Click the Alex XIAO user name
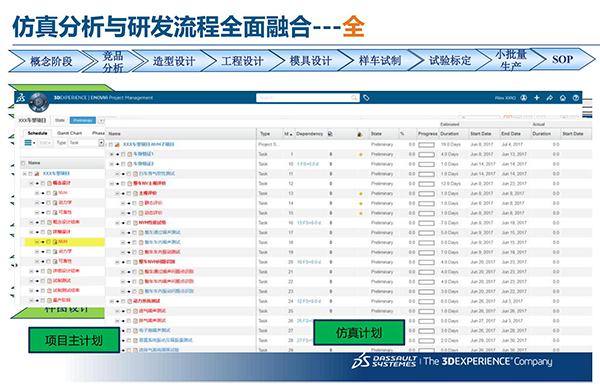The height and width of the screenshot is (389, 600). pos(505,98)
